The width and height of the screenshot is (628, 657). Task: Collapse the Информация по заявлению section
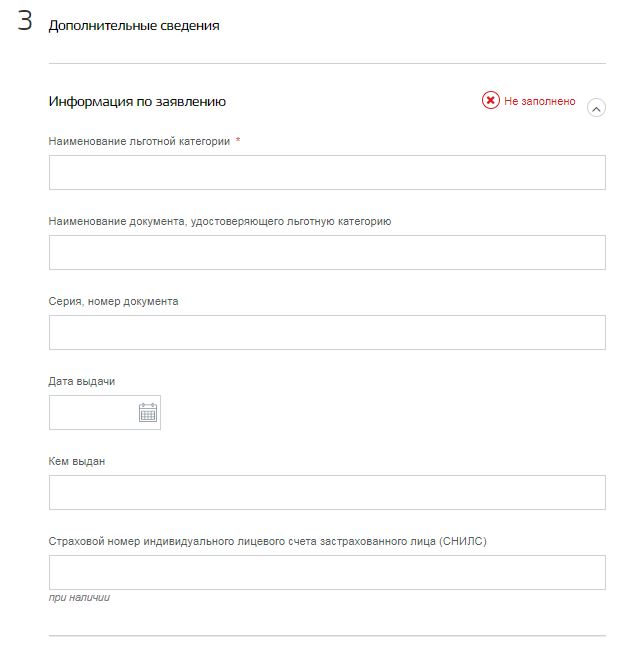(596, 109)
